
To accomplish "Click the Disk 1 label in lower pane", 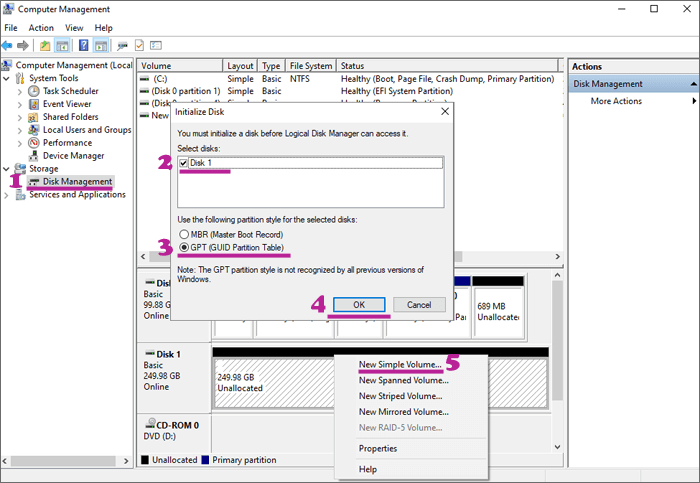I will (168, 354).
